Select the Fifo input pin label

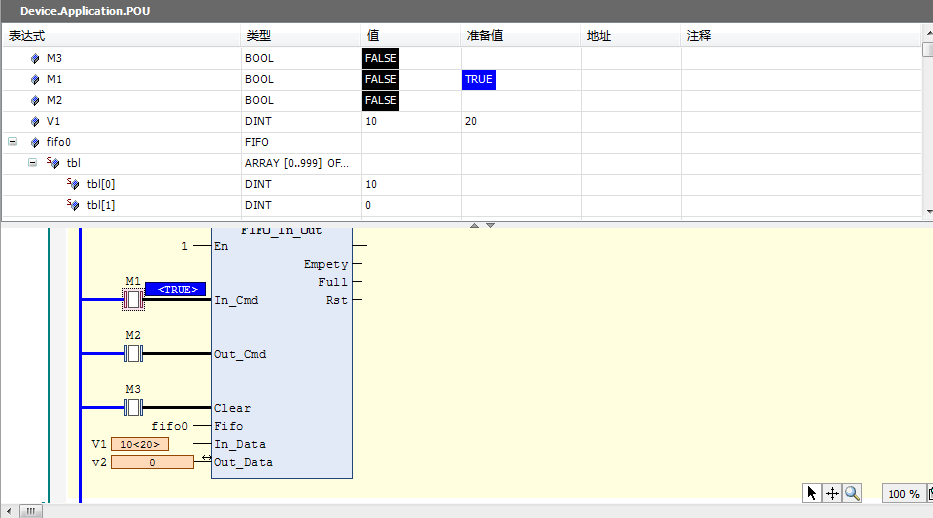point(228,426)
